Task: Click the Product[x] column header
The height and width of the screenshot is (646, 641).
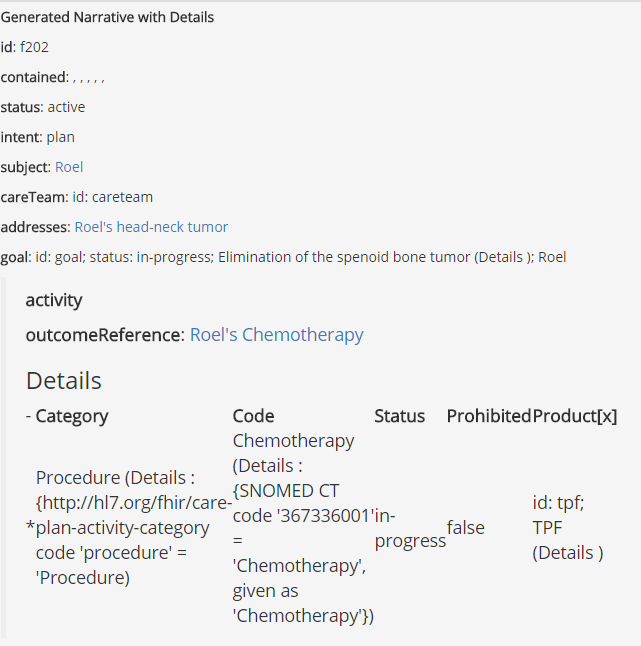Action: tap(575, 416)
